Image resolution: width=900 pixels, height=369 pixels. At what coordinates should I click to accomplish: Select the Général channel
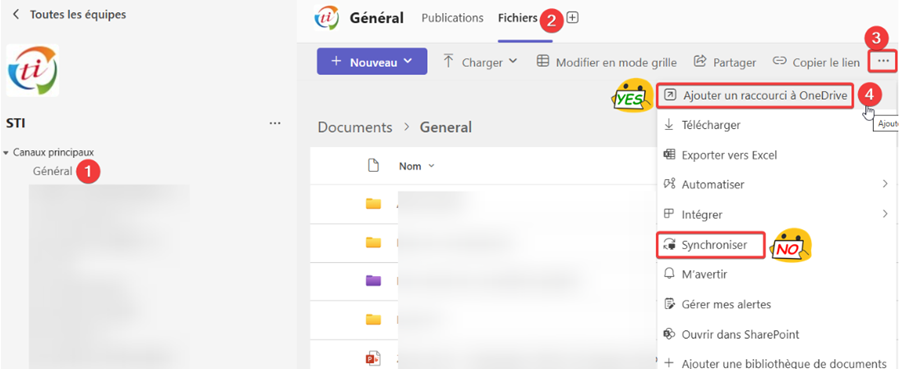tap(53, 171)
